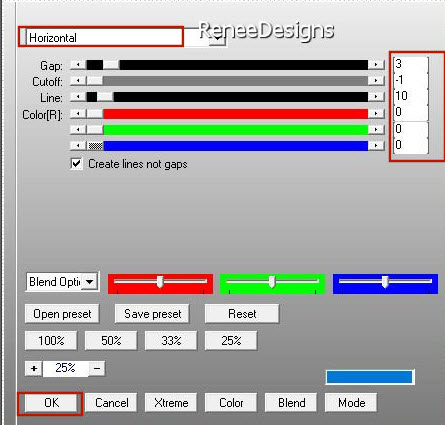Viewport: 445px width, 425px height.
Task: Expand the Blend Options dropdown
Action: (x=89, y=282)
